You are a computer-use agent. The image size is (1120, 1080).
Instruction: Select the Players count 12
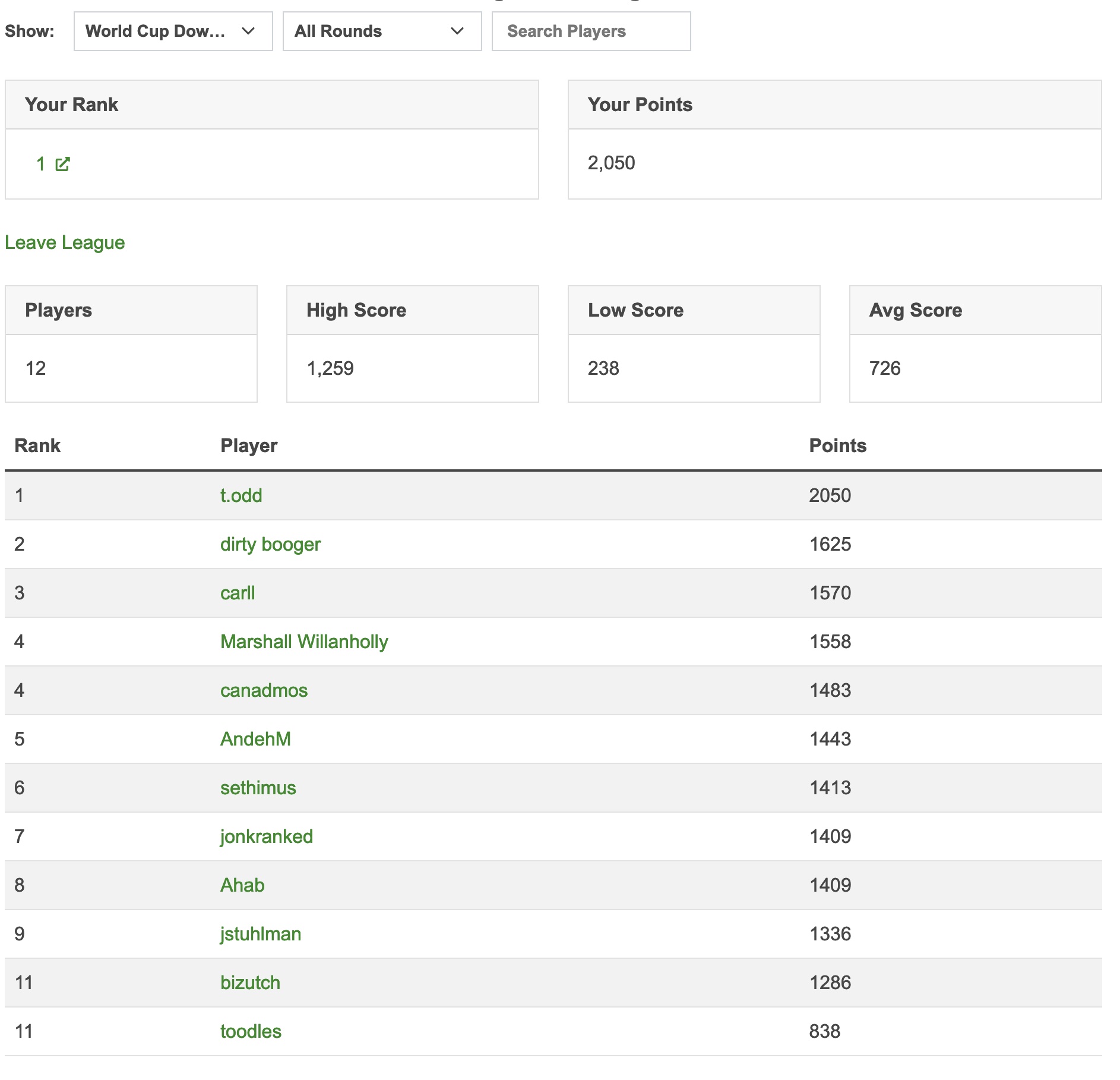point(35,368)
